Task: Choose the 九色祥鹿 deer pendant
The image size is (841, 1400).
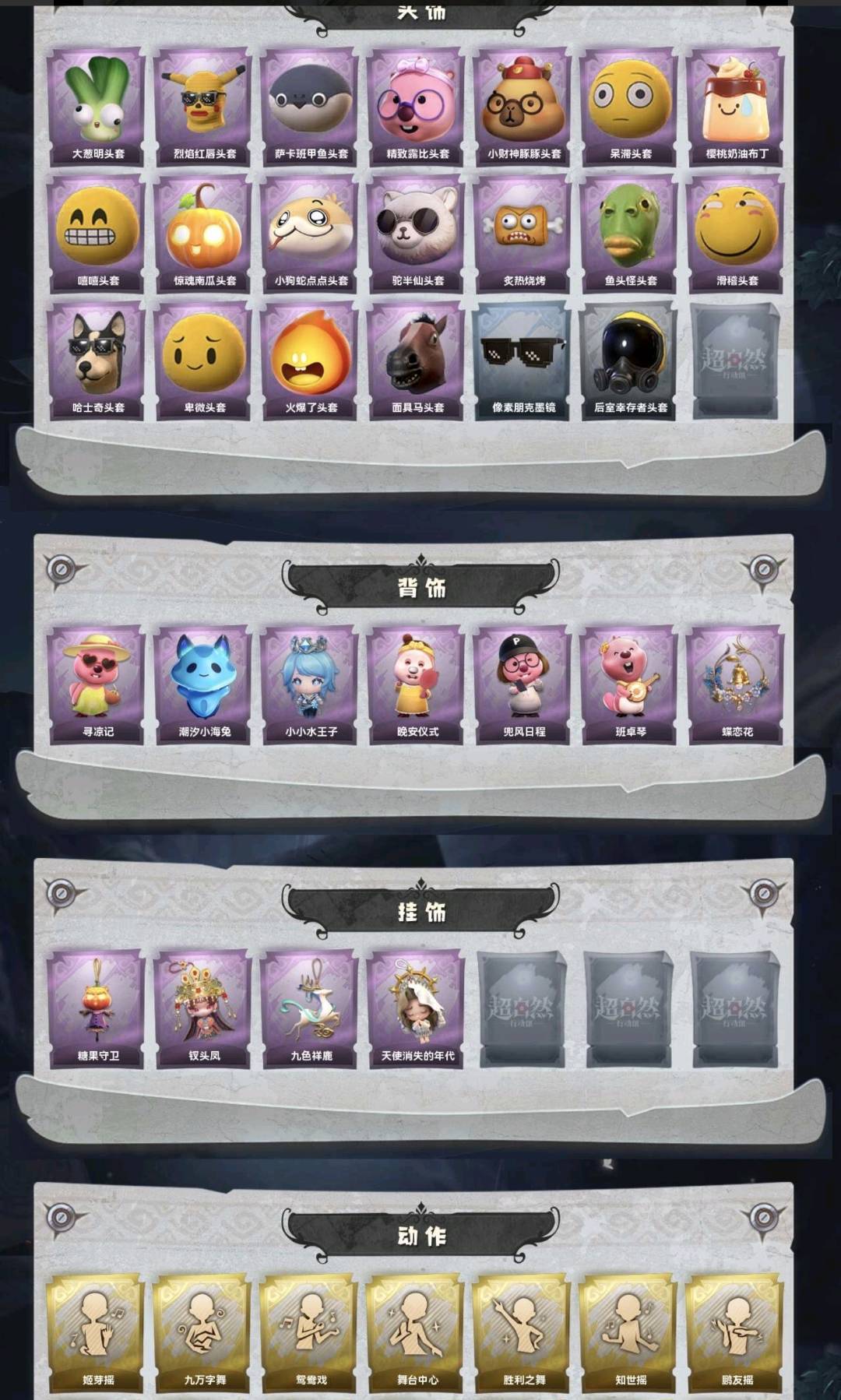Action: pyautogui.click(x=310, y=1009)
